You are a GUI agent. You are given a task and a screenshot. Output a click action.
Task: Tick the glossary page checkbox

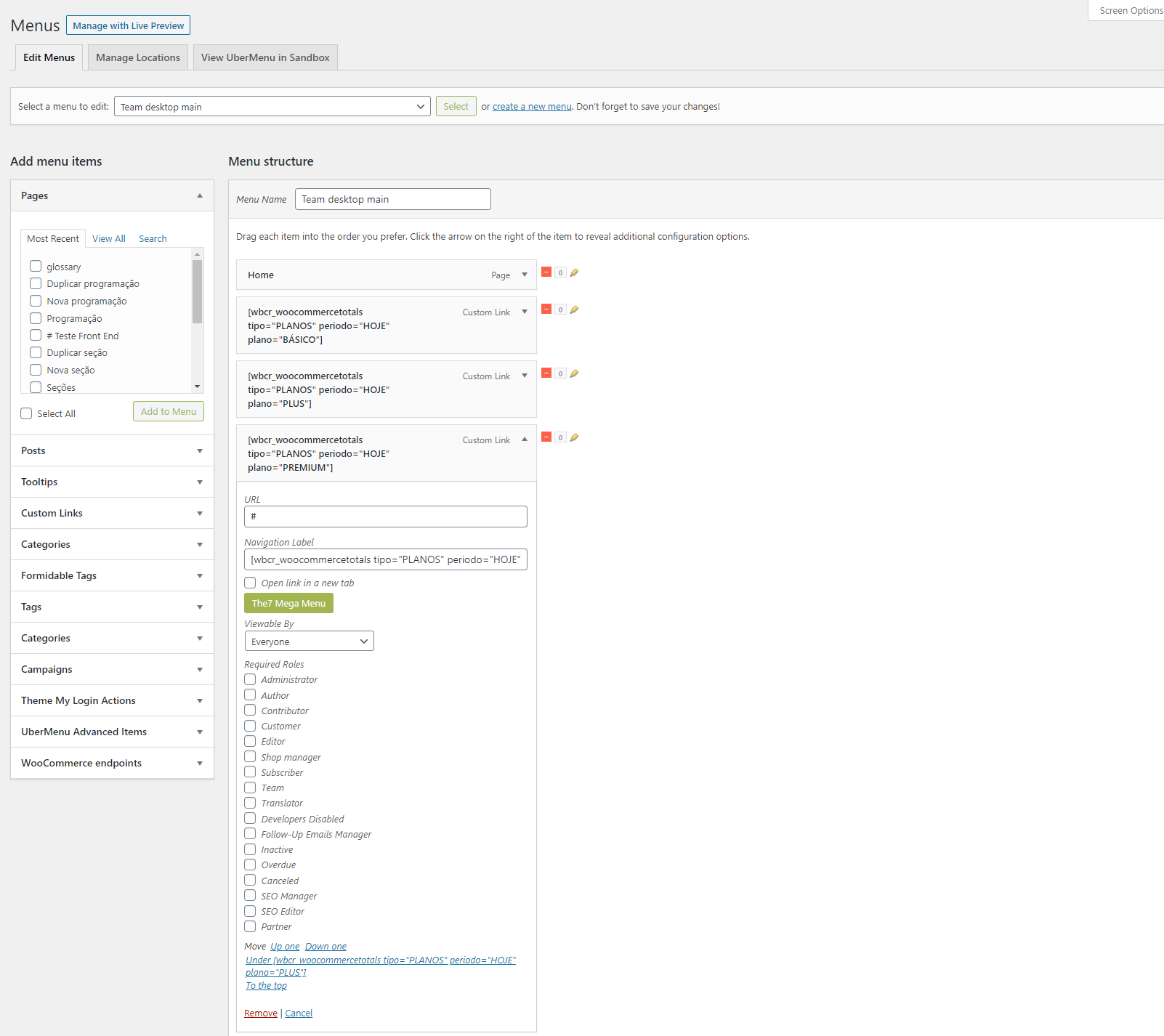click(36, 267)
